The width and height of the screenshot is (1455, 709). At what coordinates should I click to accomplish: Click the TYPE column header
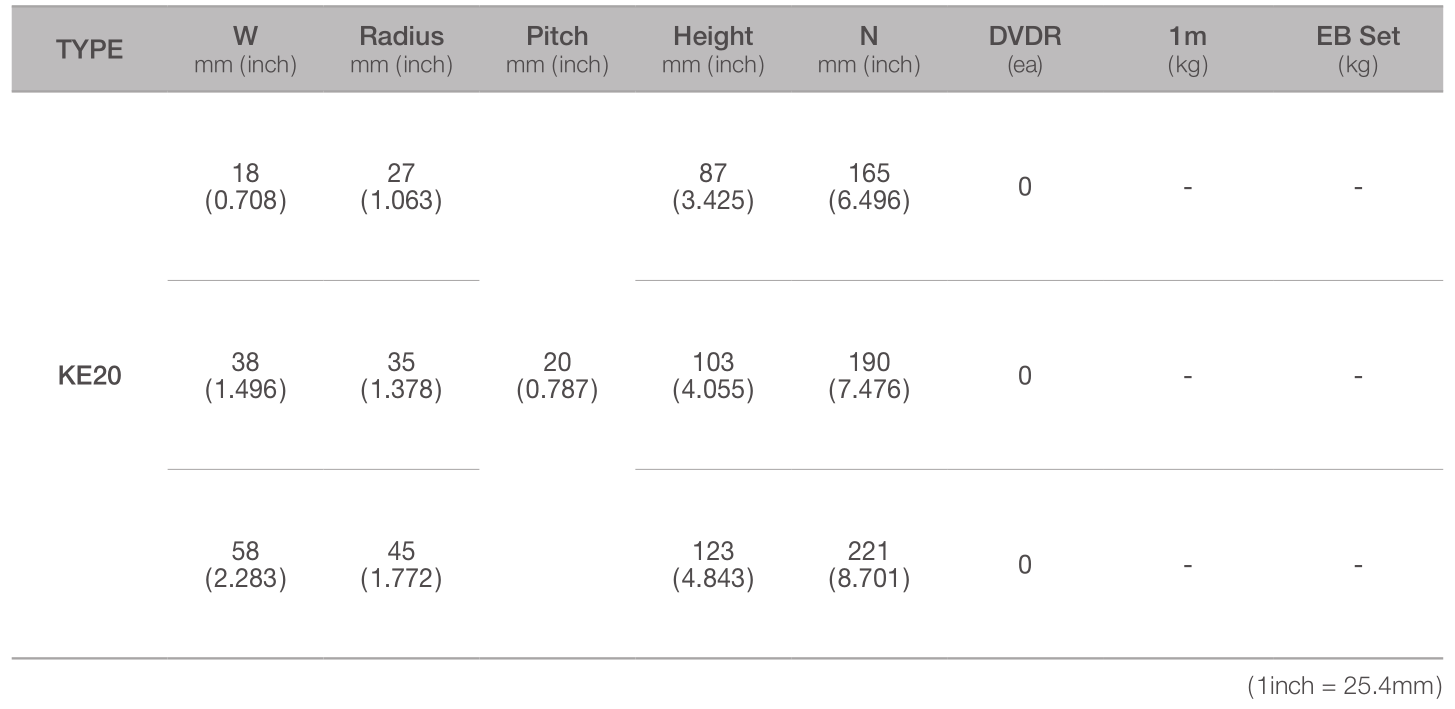90,50
